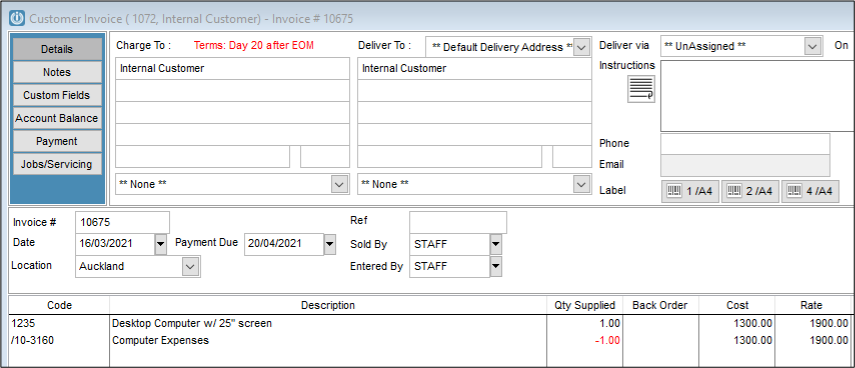Click the Charge To name field
Image resolution: width=855 pixels, height=368 pixels.
pyautogui.click(x=232, y=69)
